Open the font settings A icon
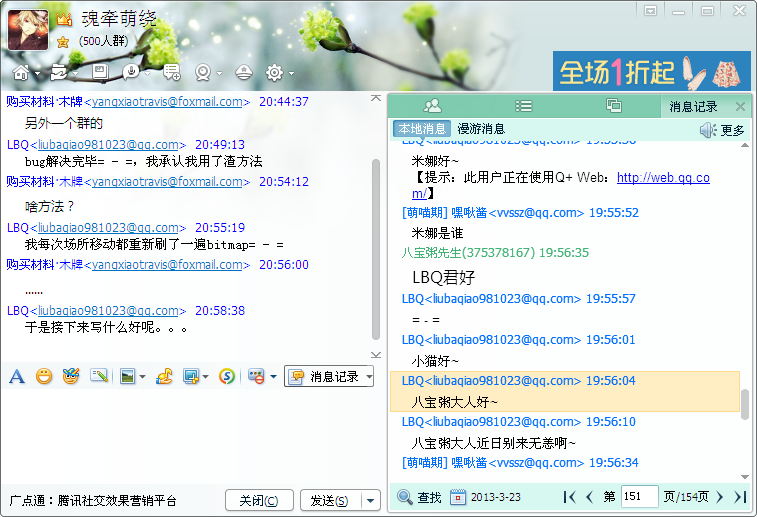The width and height of the screenshot is (757, 517). 17,376
